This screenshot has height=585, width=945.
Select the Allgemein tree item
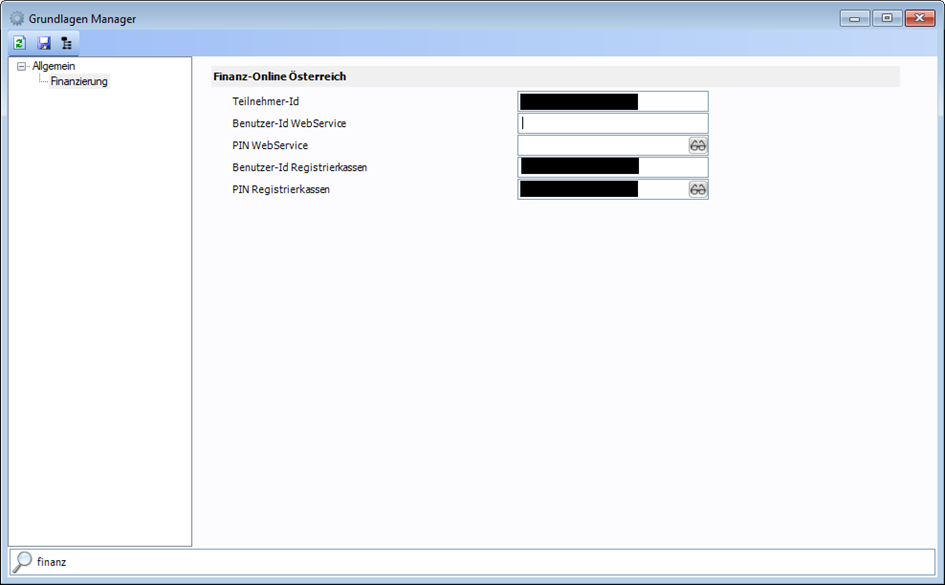point(53,66)
